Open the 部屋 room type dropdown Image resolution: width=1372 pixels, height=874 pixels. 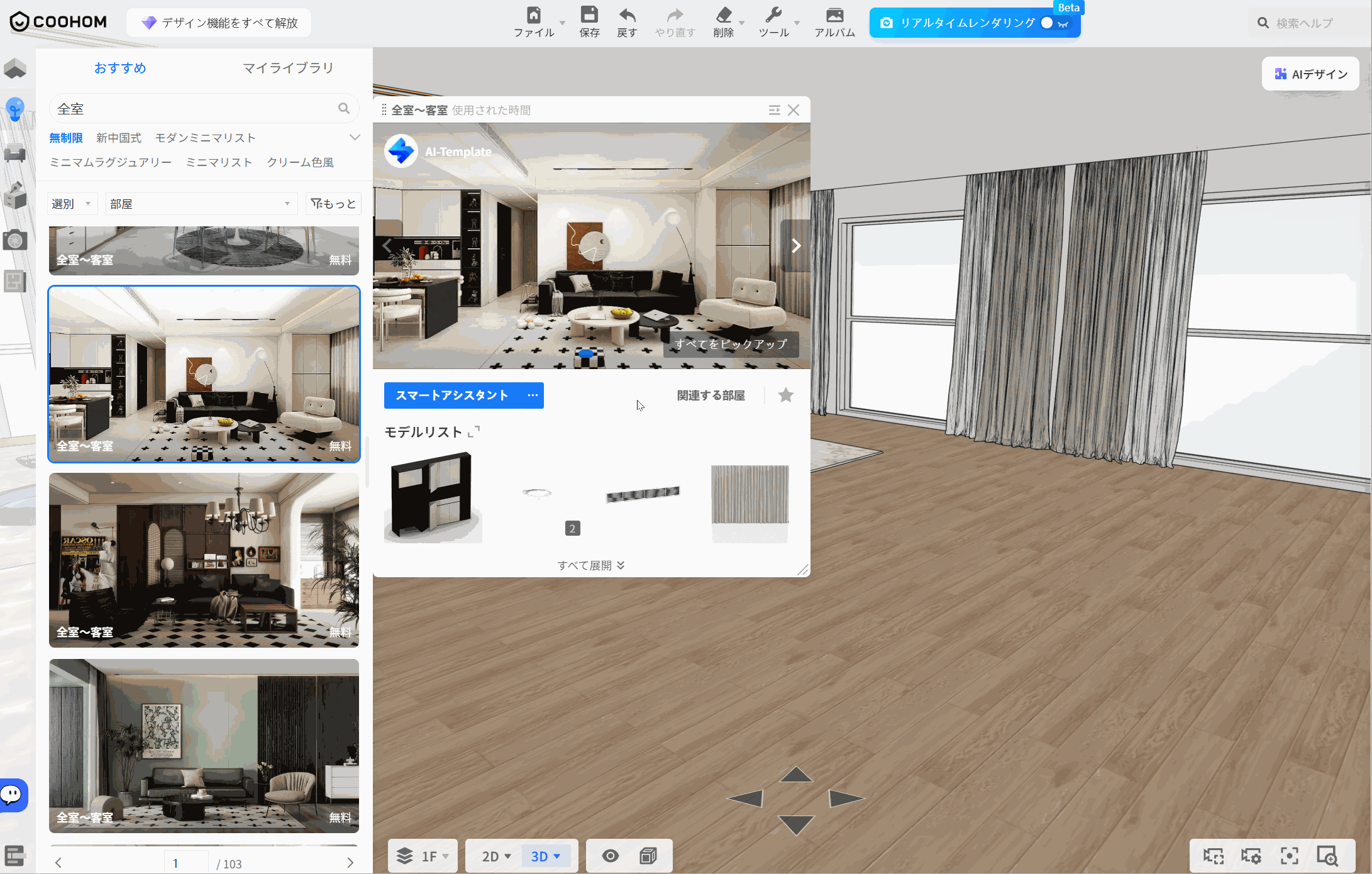201,204
